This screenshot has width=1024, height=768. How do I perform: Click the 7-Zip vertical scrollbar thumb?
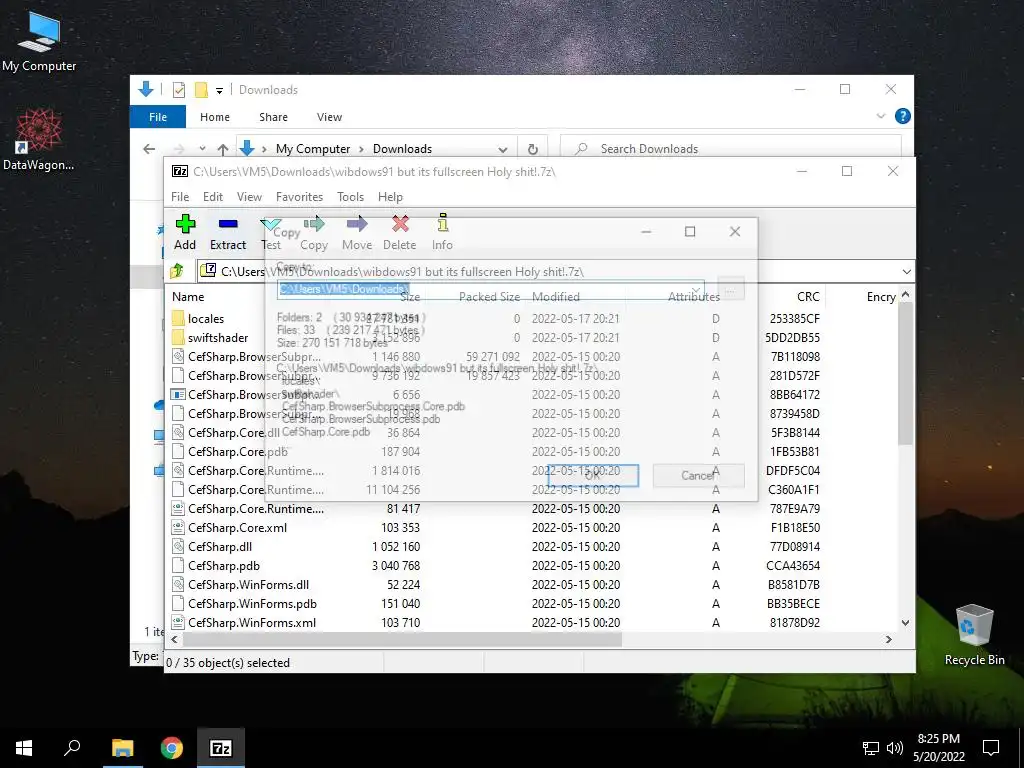tap(905, 374)
